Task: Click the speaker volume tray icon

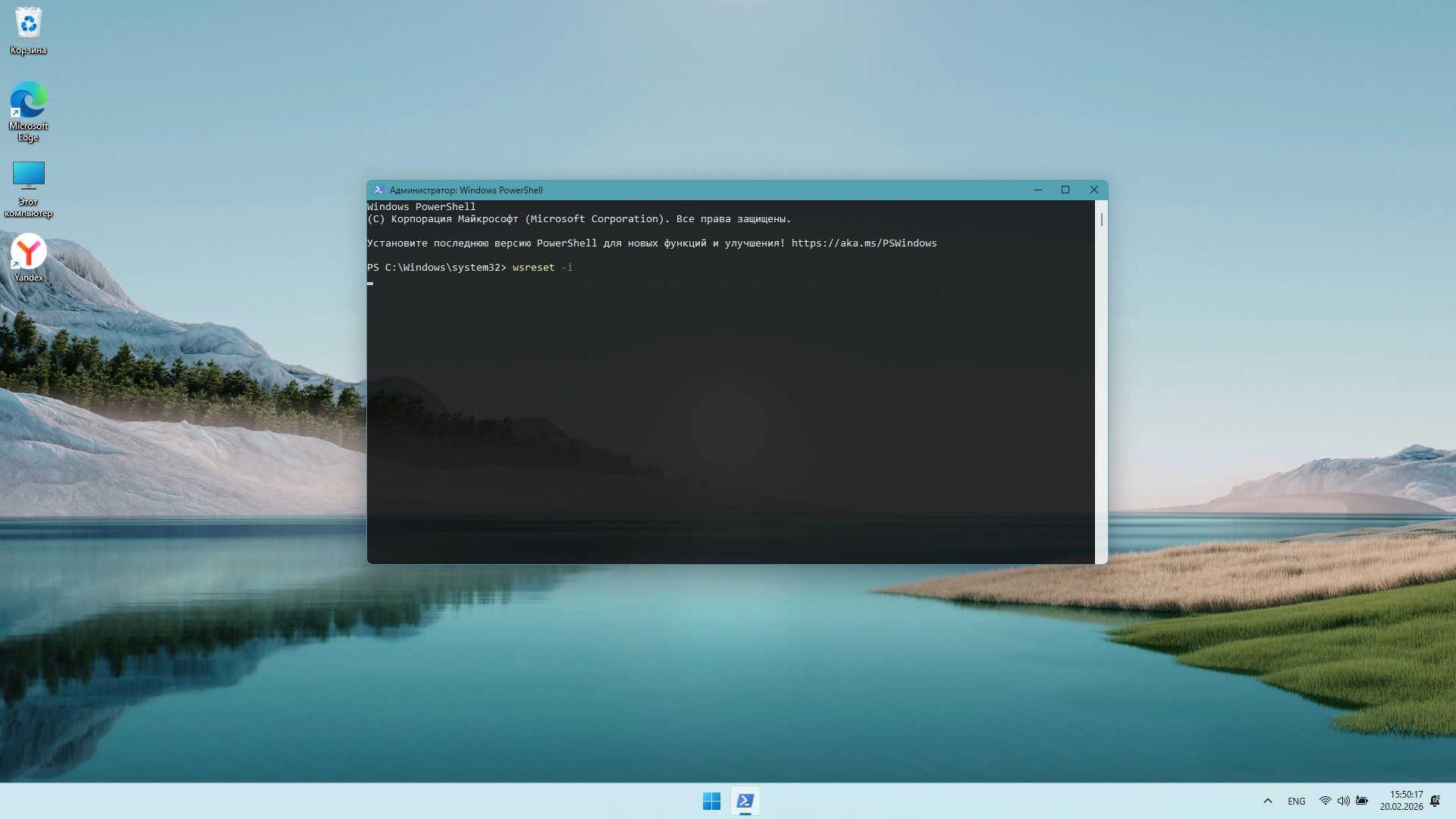Action: pos(1343,801)
